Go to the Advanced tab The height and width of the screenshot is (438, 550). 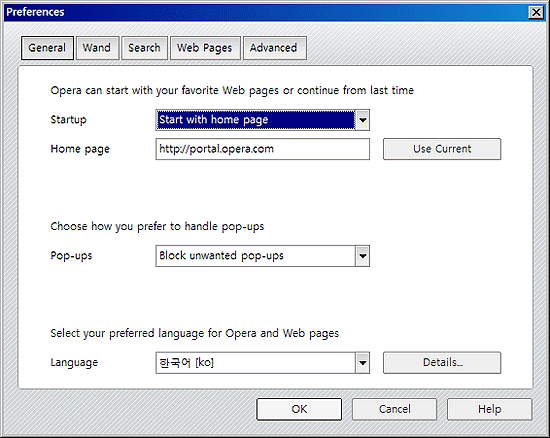point(275,48)
